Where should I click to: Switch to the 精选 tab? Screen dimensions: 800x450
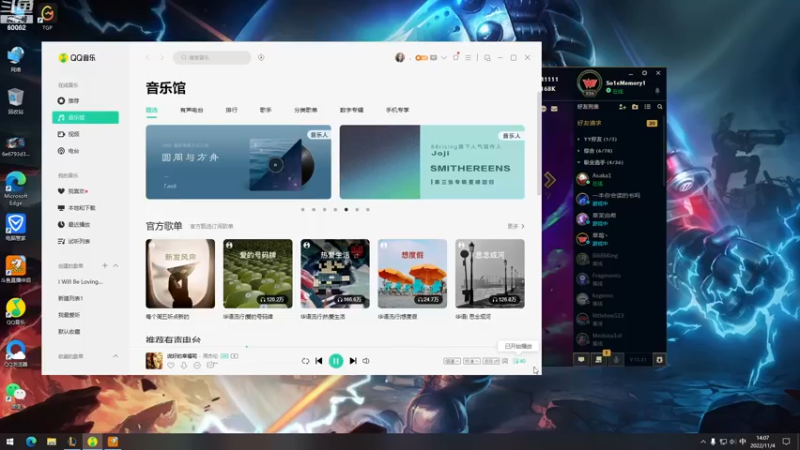tap(152, 110)
